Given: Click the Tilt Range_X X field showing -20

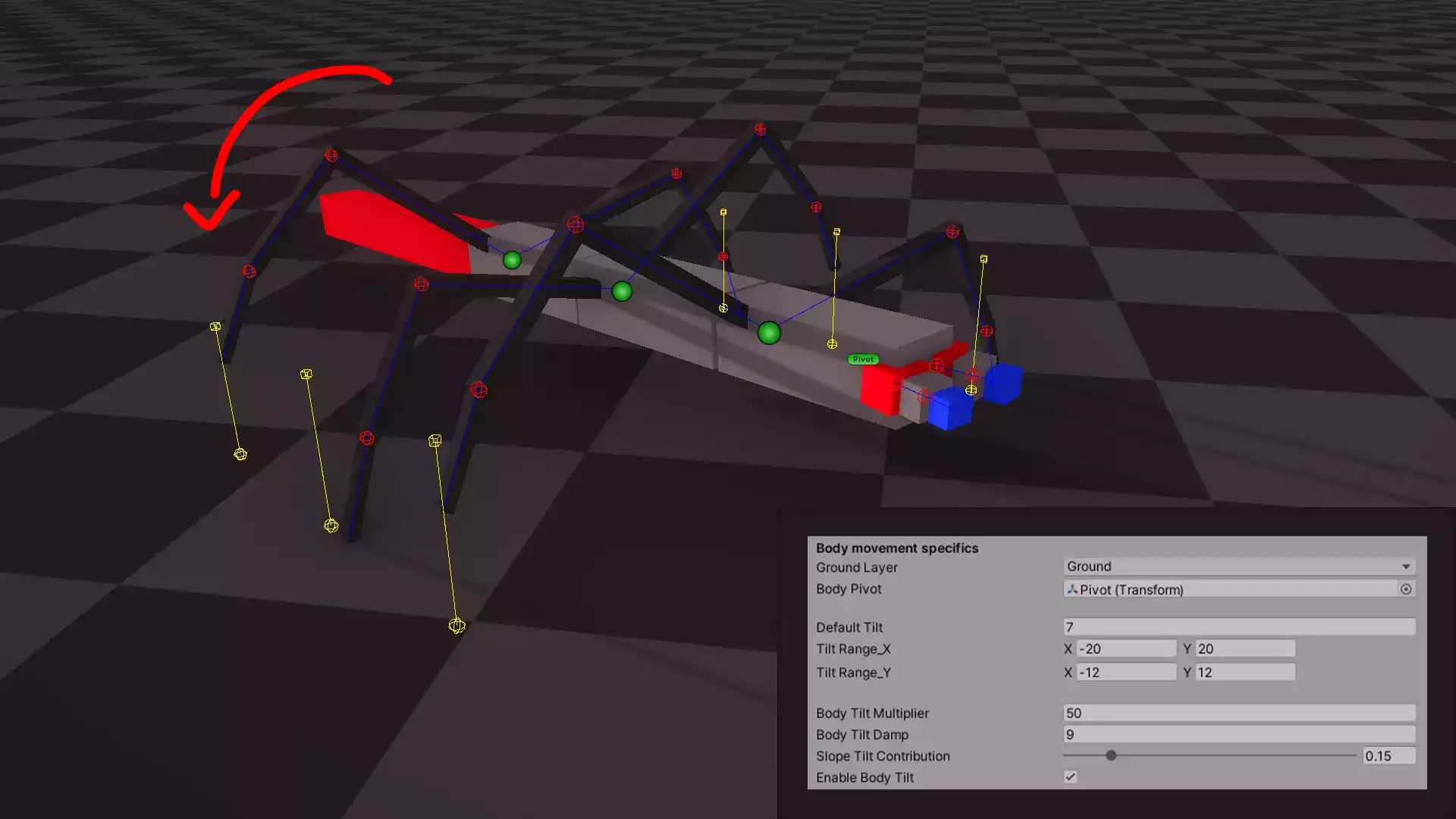Looking at the screenshot, I should tap(1126, 649).
